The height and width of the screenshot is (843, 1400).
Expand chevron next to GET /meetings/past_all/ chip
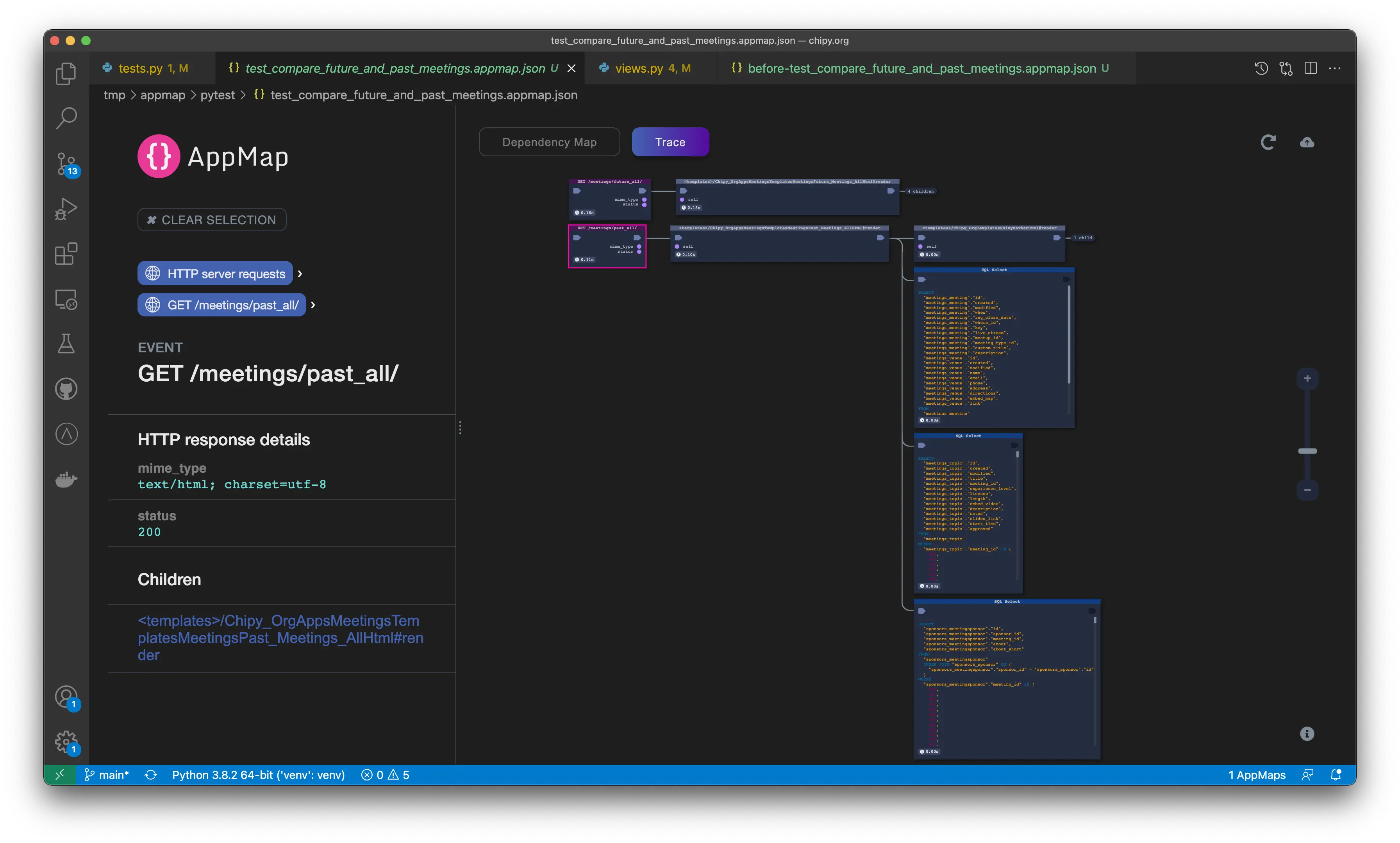[313, 305]
